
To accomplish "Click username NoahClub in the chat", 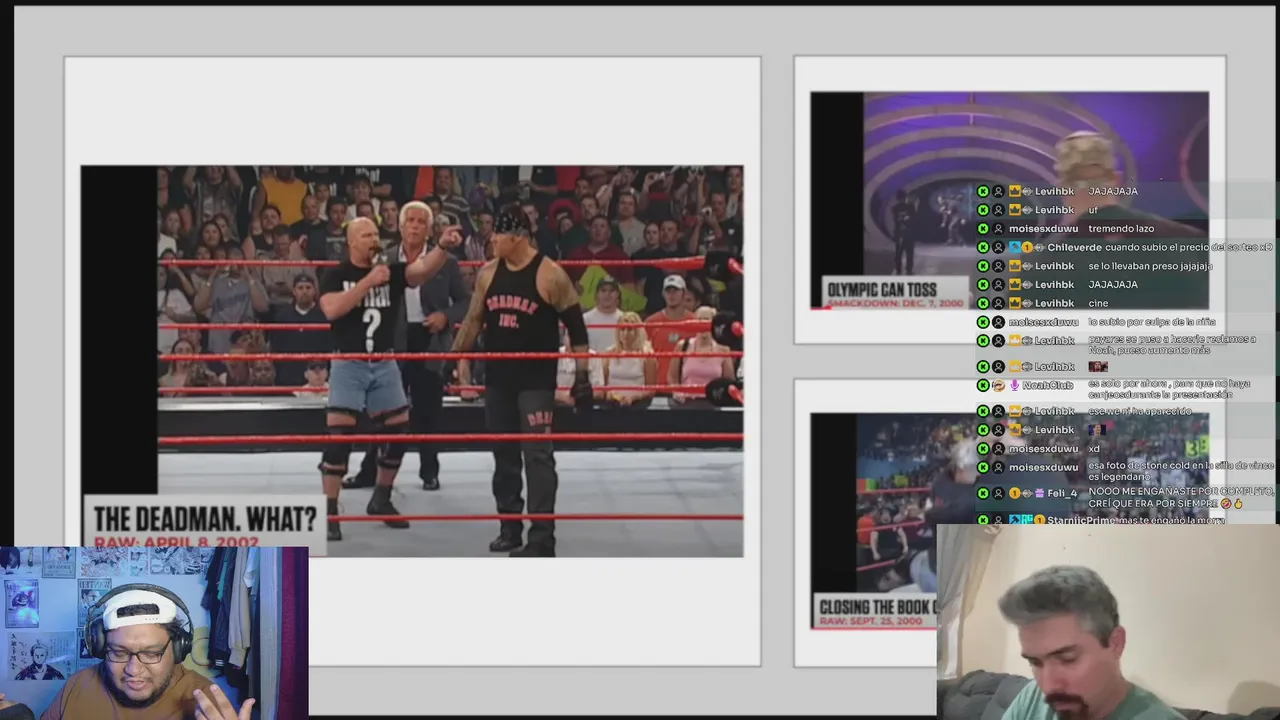I will pos(1047,385).
